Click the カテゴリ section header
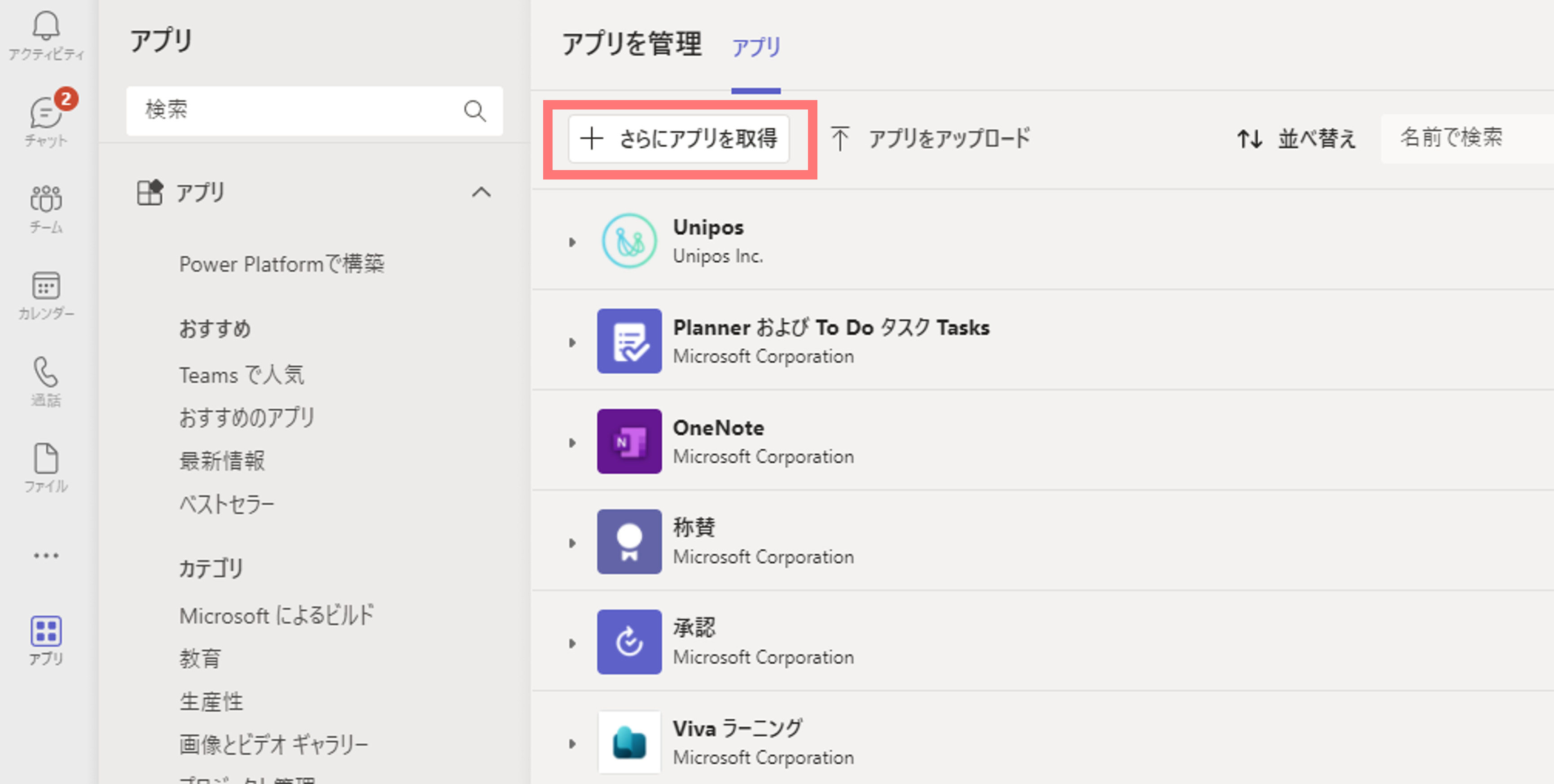Screen dimensions: 1554x784 (211, 568)
